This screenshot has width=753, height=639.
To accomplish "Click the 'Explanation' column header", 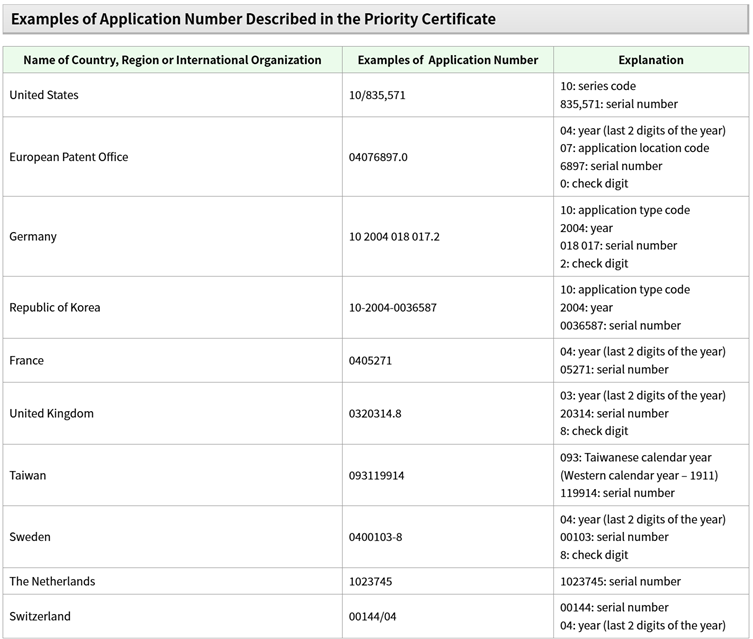I will click(651, 60).
